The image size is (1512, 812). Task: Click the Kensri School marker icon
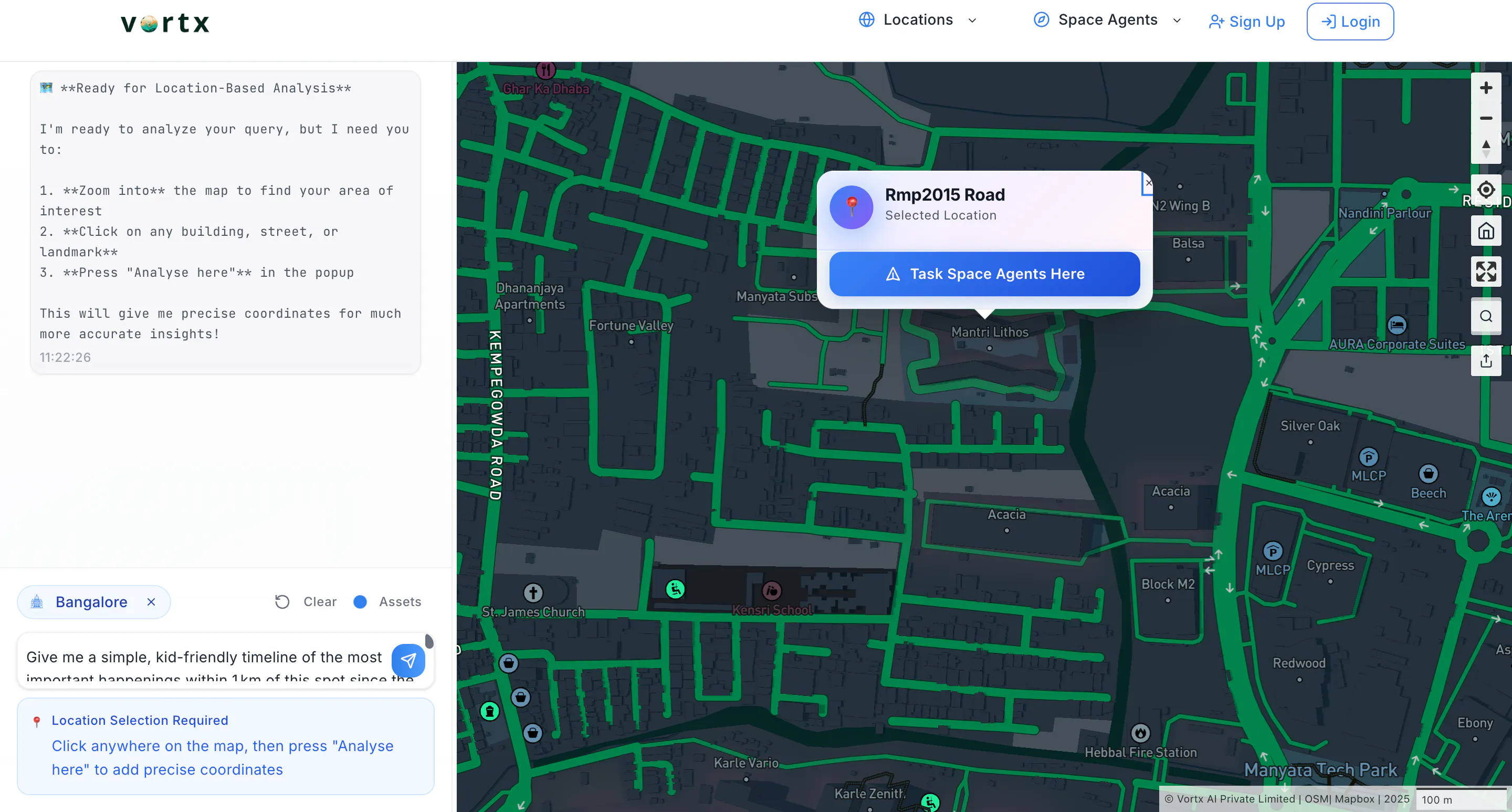771,591
